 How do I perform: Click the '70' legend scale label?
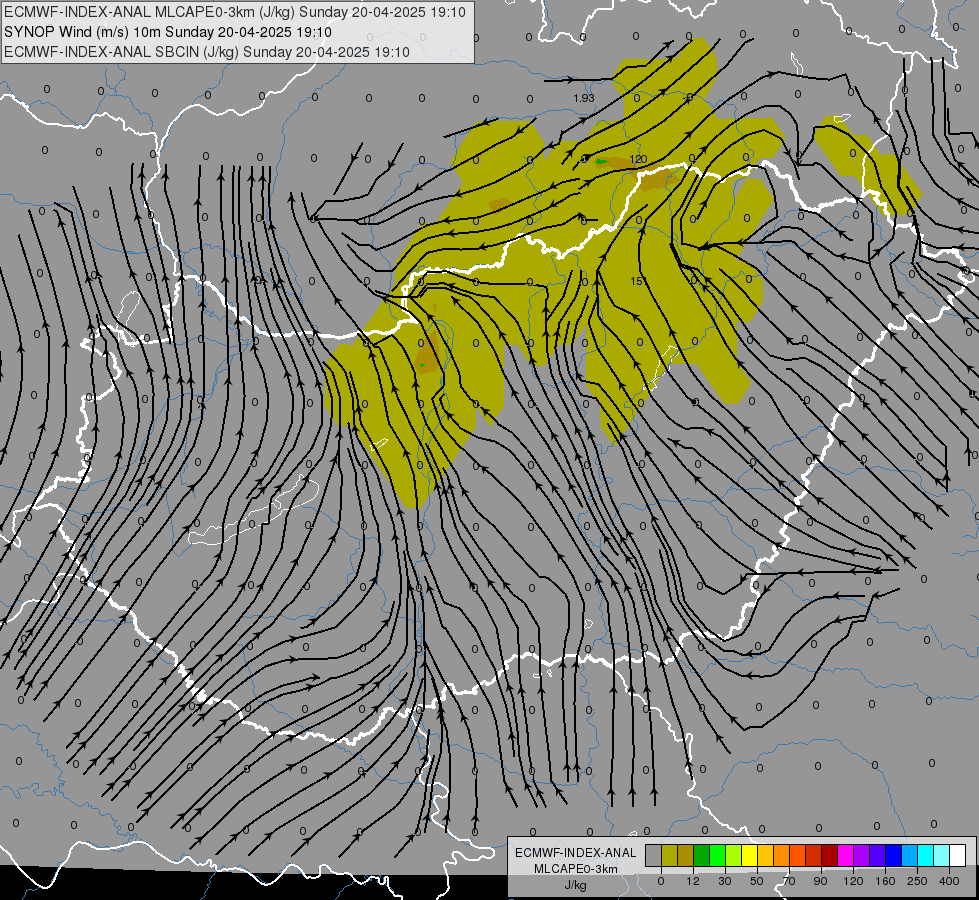coord(789,881)
